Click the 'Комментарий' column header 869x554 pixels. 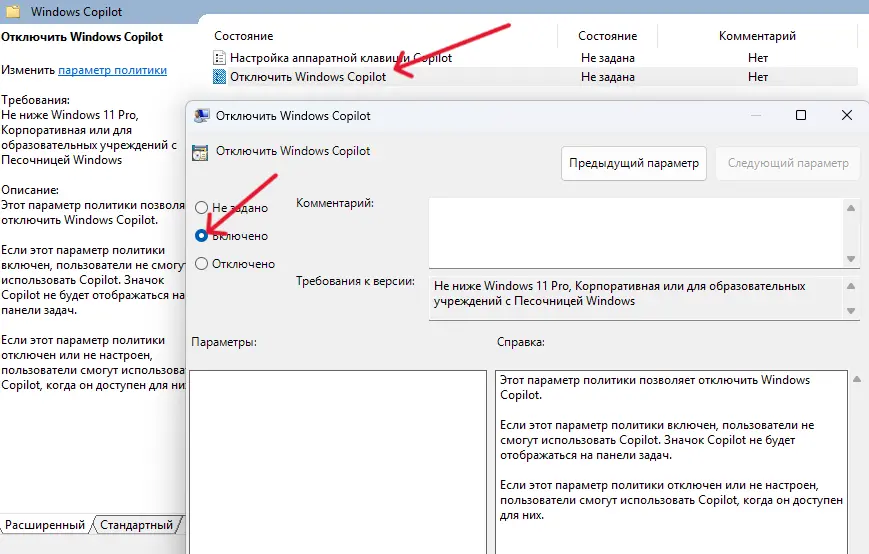[x=757, y=36]
